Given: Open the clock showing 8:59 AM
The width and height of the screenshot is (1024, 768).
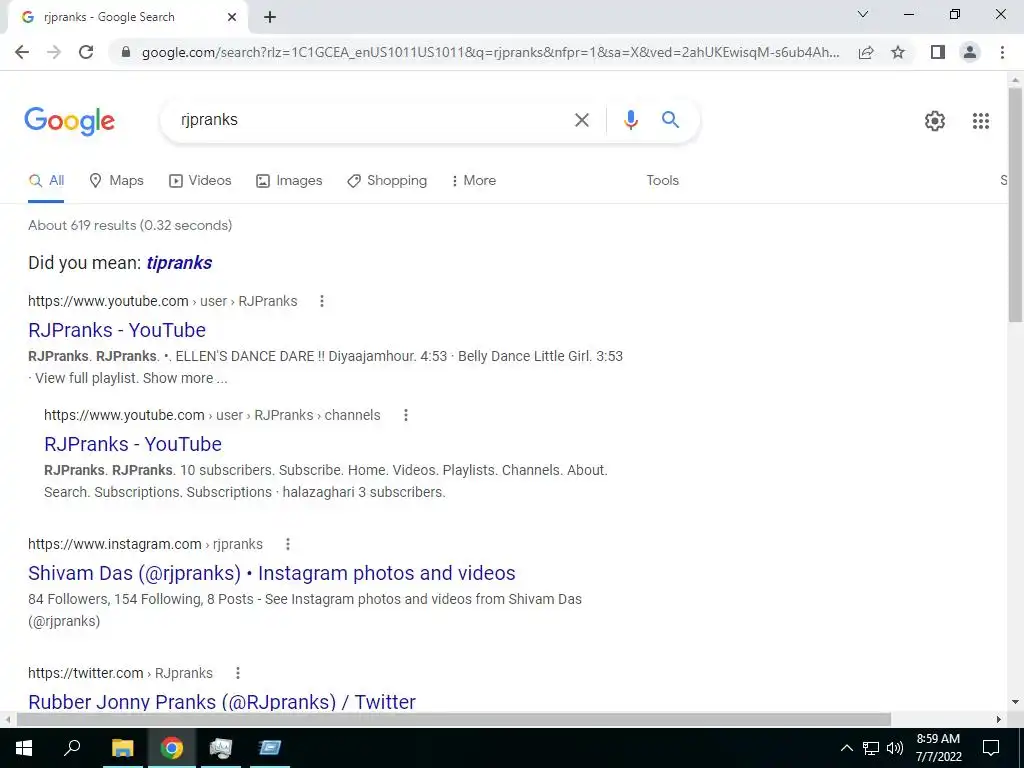Looking at the screenshot, I should point(938,748).
